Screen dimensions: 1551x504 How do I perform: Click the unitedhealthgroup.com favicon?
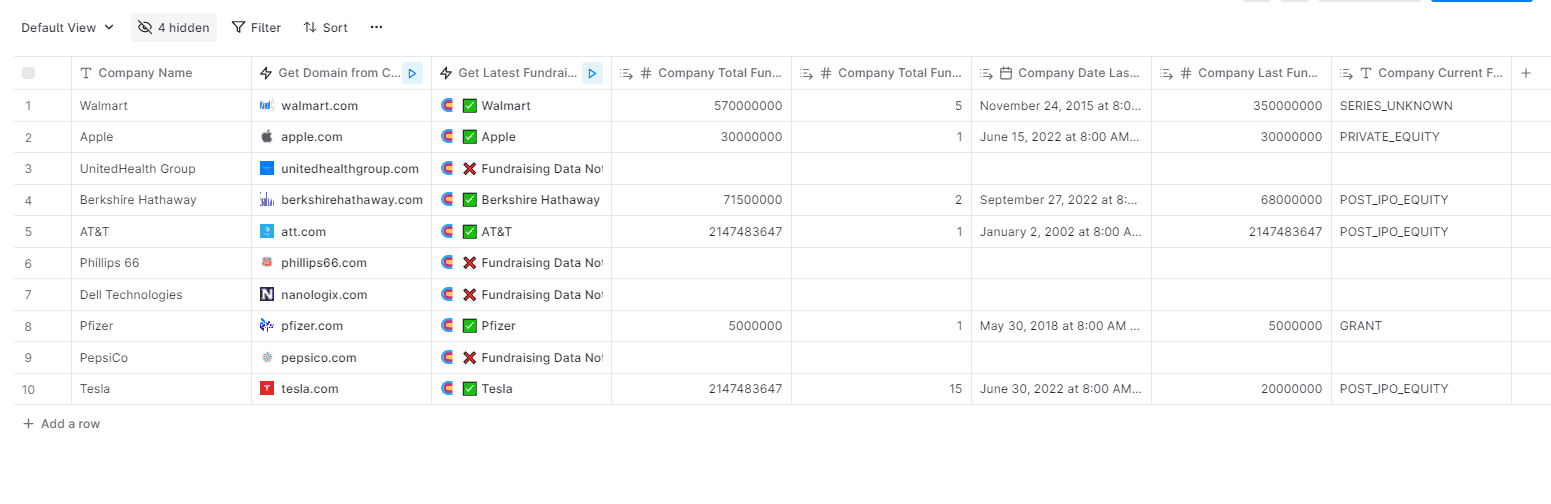pyautogui.click(x=266, y=168)
